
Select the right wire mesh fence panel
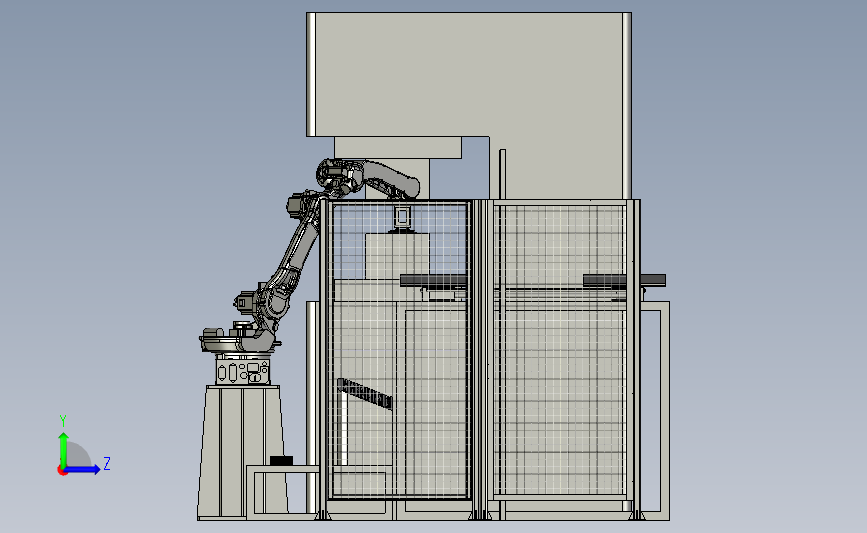point(561,349)
